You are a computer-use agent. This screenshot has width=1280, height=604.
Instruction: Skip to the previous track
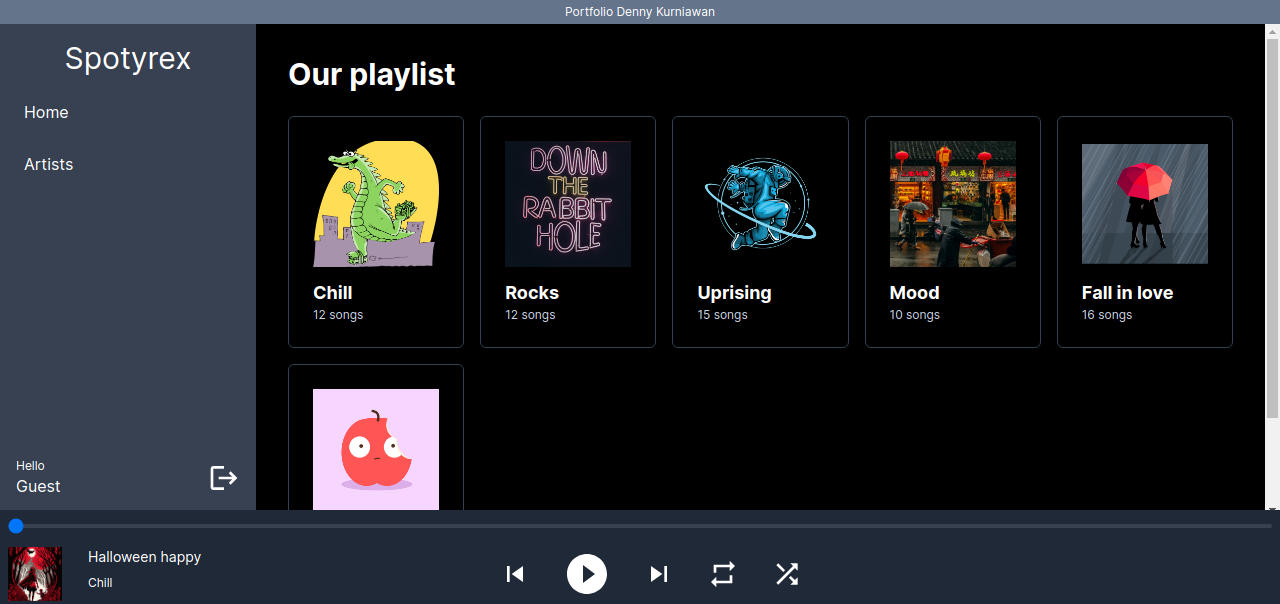pos(515,574)
